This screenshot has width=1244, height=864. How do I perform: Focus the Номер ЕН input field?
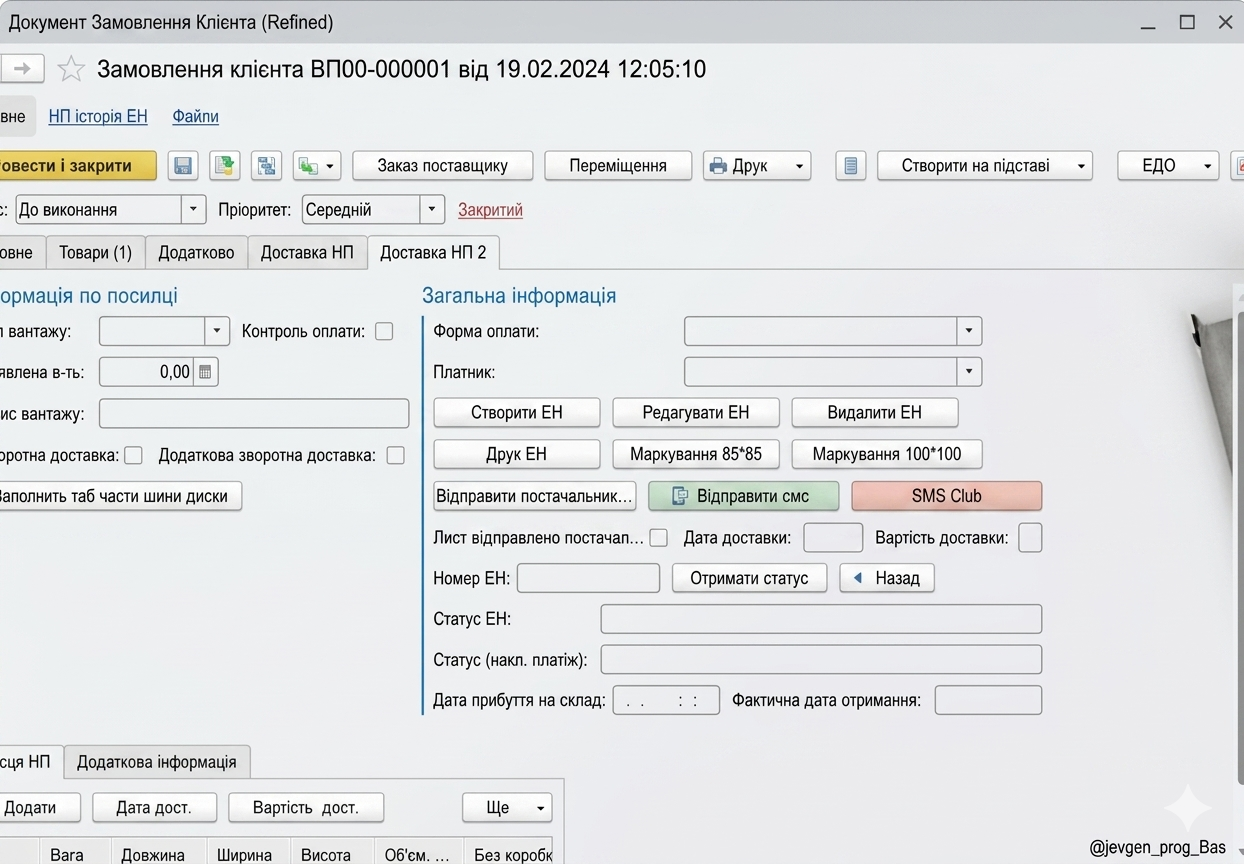[588, 578]
